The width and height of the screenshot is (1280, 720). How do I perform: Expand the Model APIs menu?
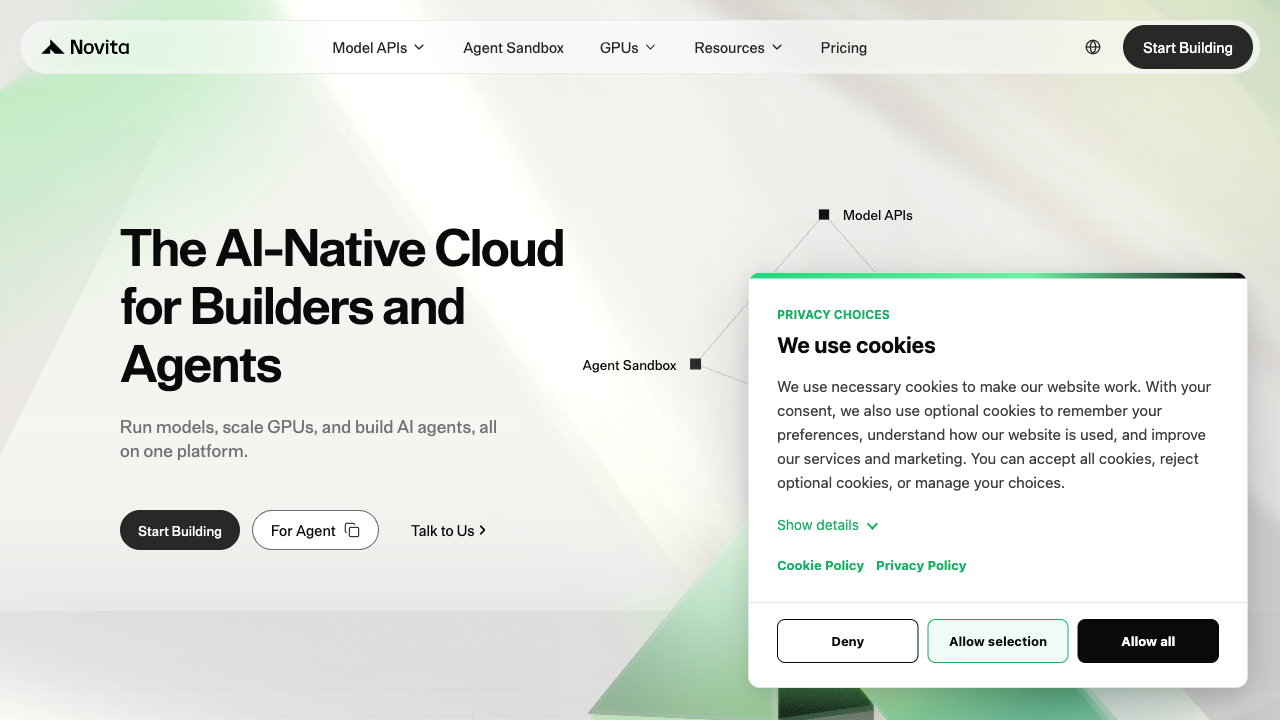click(379, 47)
